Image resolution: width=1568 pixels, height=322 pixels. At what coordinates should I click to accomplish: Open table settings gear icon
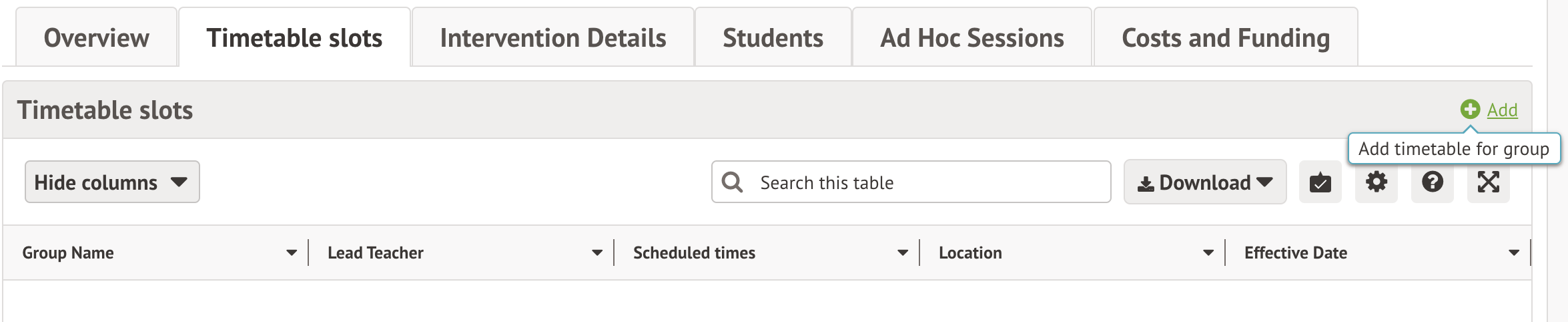pyautogui.click(x=1376, y=182)
